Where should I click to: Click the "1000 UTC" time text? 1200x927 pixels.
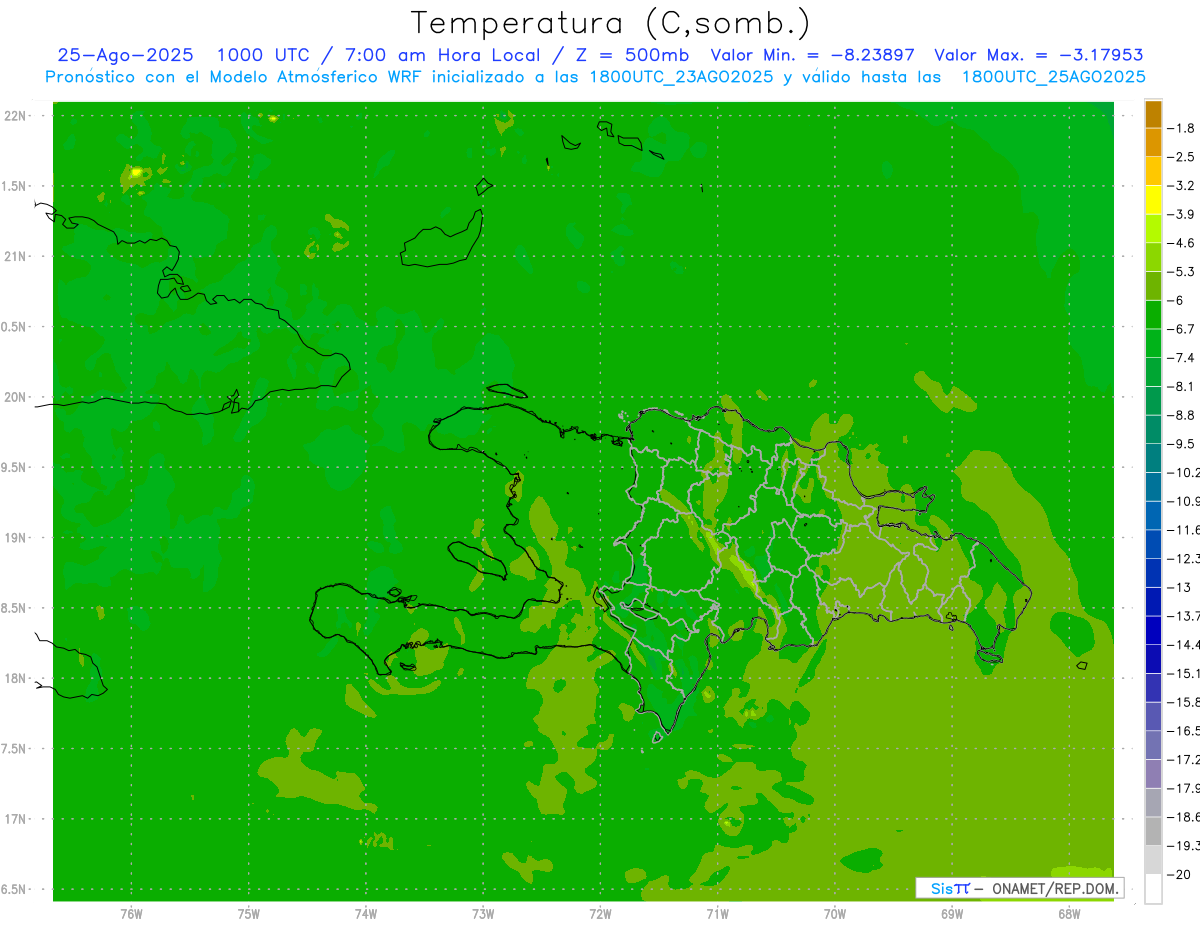[x=263, y=55]
